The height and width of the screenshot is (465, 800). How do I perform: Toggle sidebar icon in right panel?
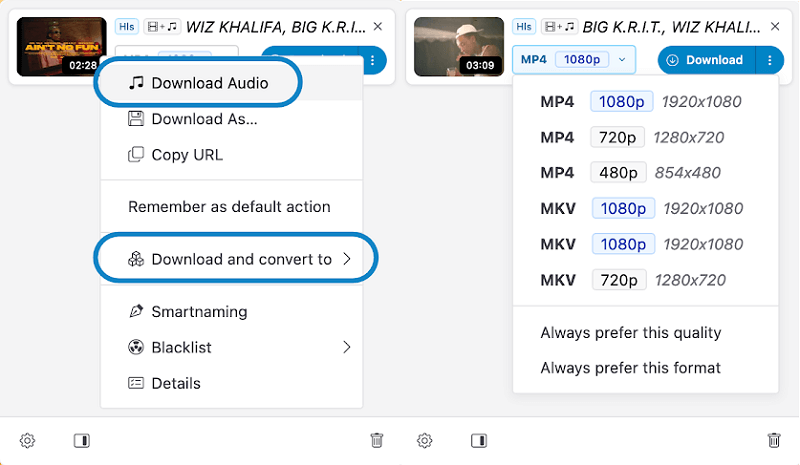(479, 440)
